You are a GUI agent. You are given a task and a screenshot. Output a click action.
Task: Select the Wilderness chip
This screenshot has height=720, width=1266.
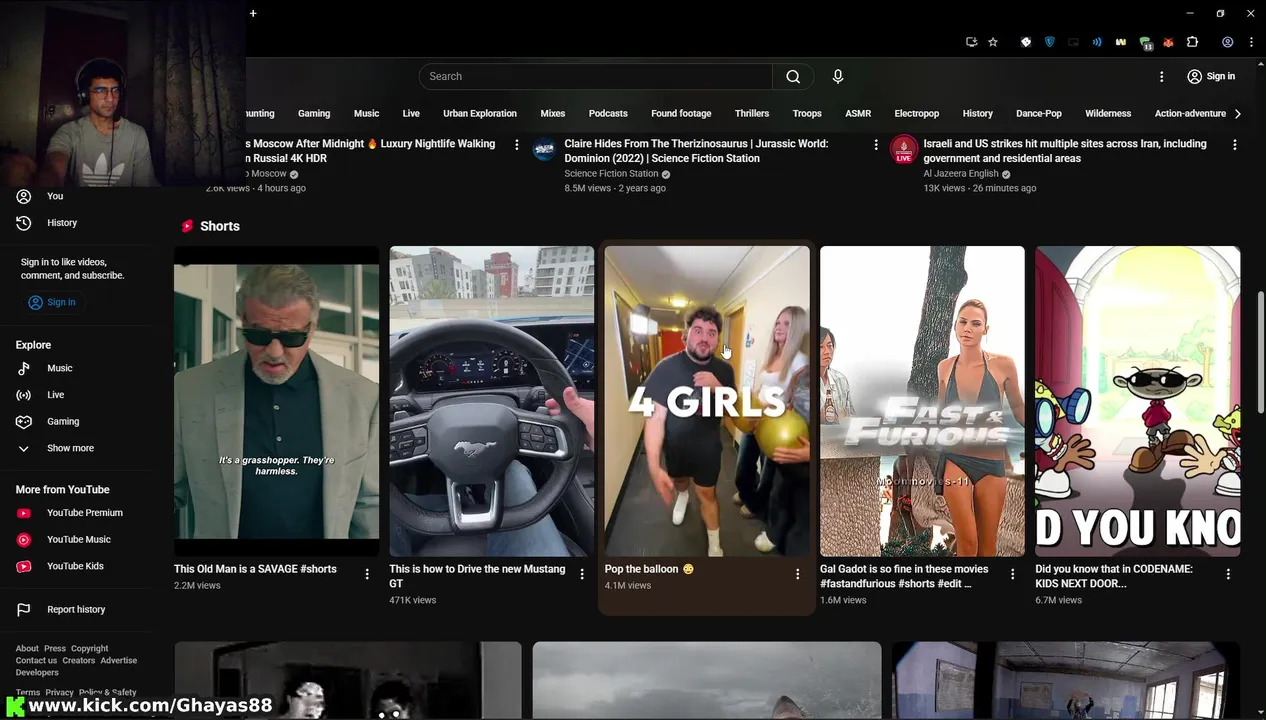click(x=1108, y=114)
